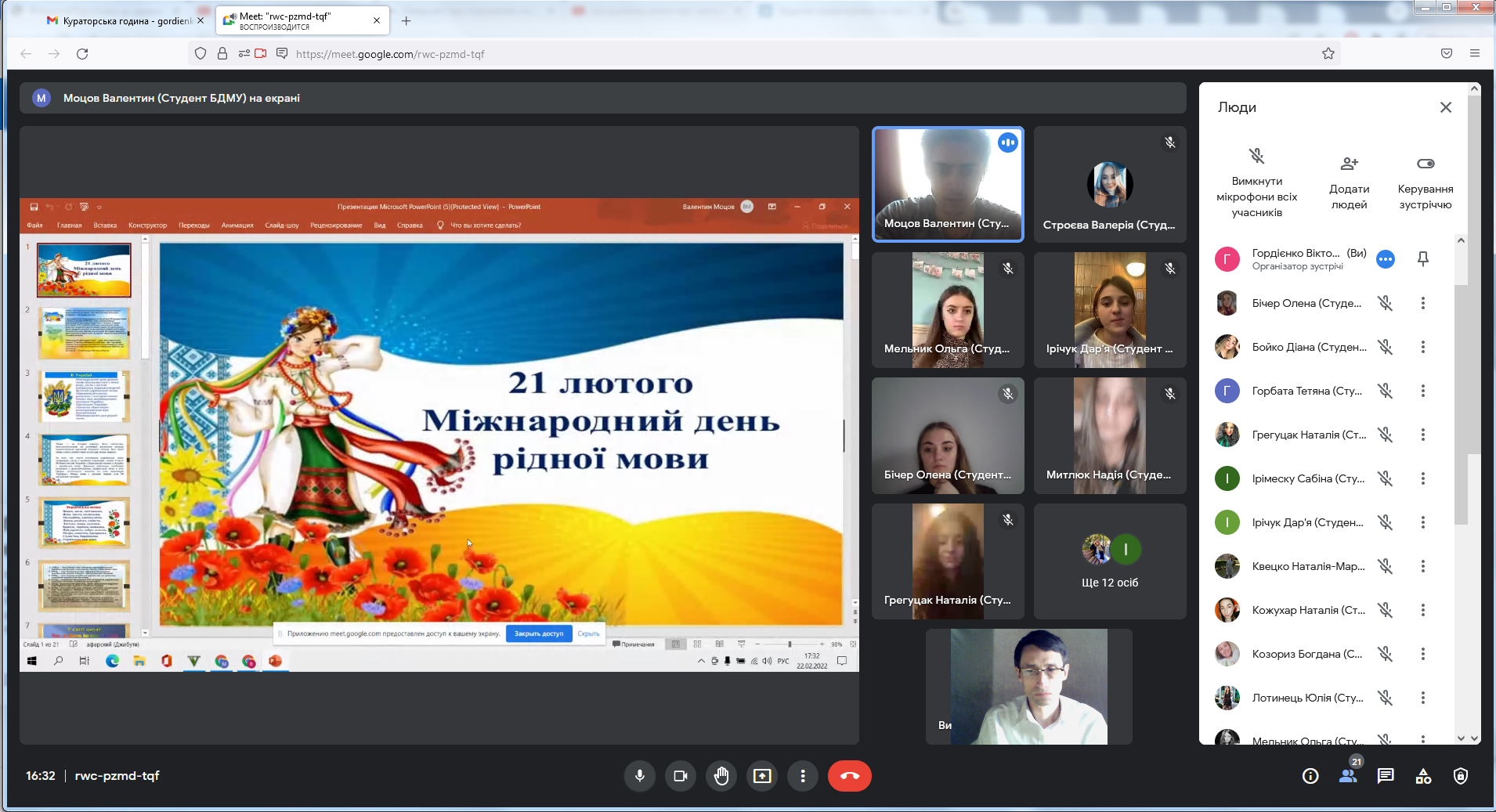Viewport: 1496px width, 812px height.
Task: Open more options in Meet controls
Action: tap(803, 776)
